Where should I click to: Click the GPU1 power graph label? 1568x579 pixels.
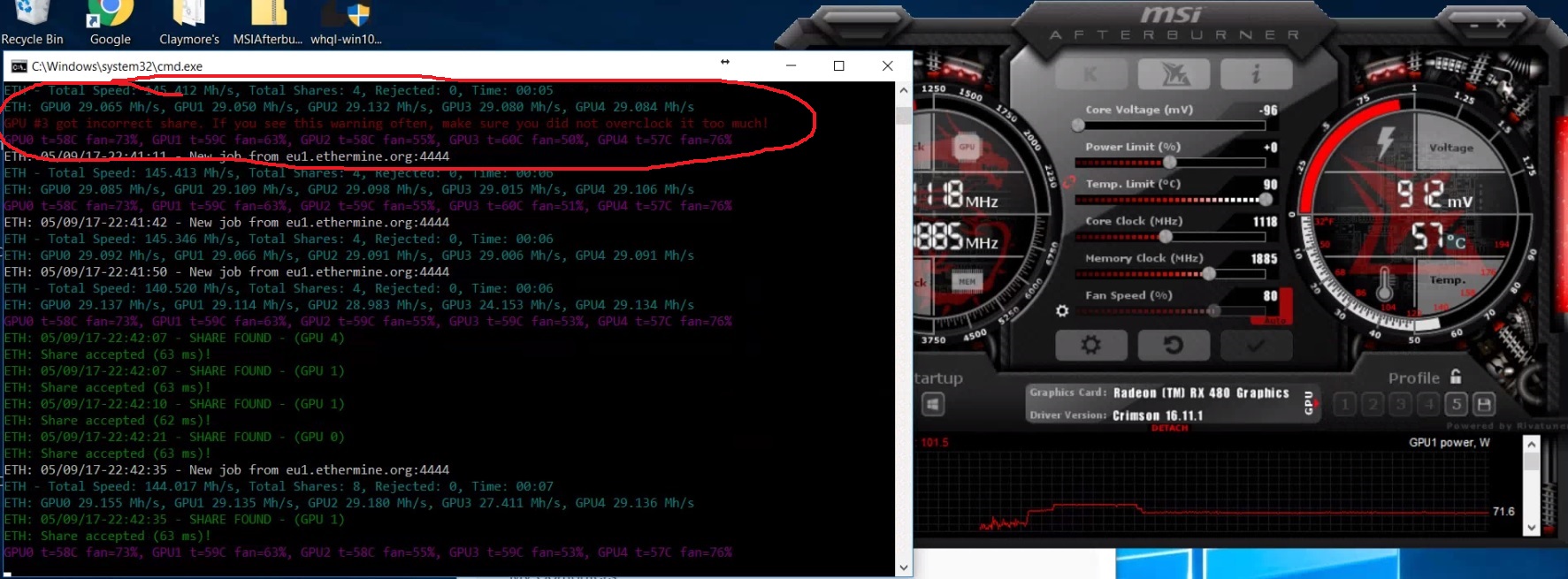tap(1449, 442)
